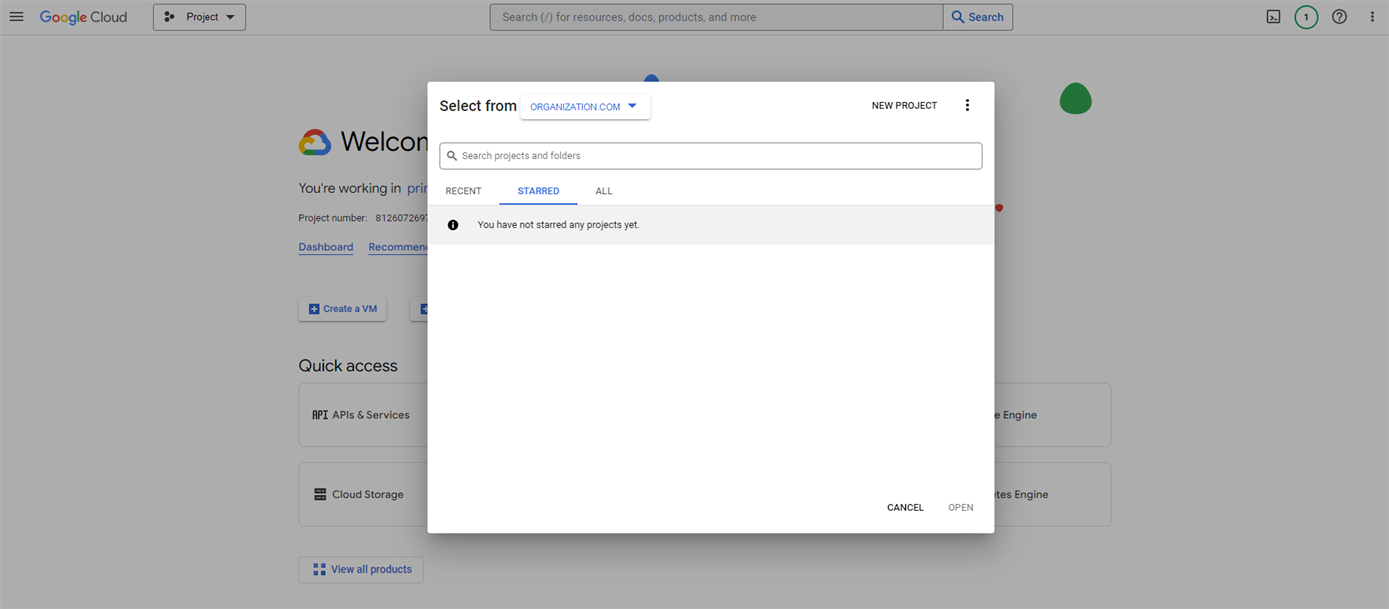Click the blue Search button
Image resolution: width=1389 pixels, height=609 pixels.
pos(977,17)
